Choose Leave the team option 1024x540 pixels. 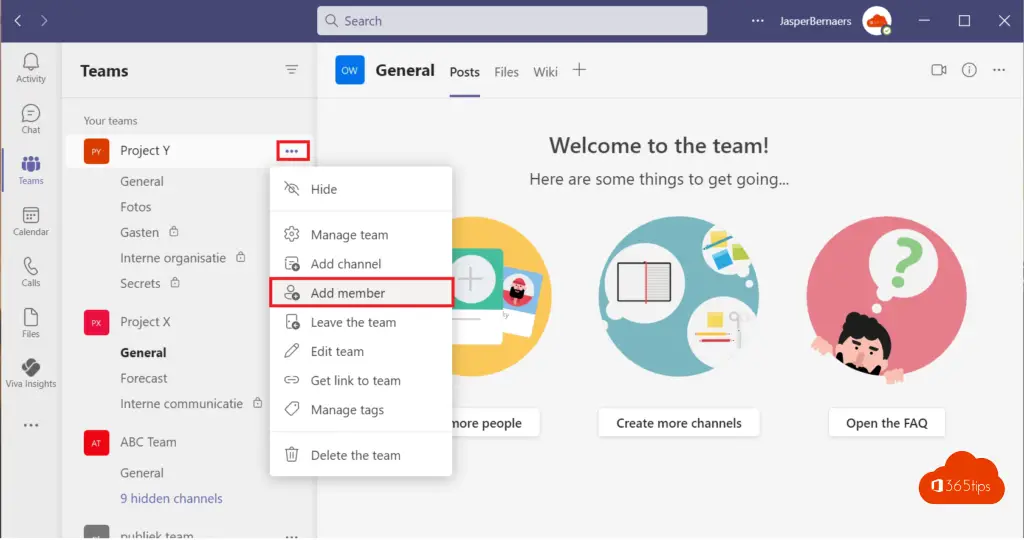pos(360,322)
